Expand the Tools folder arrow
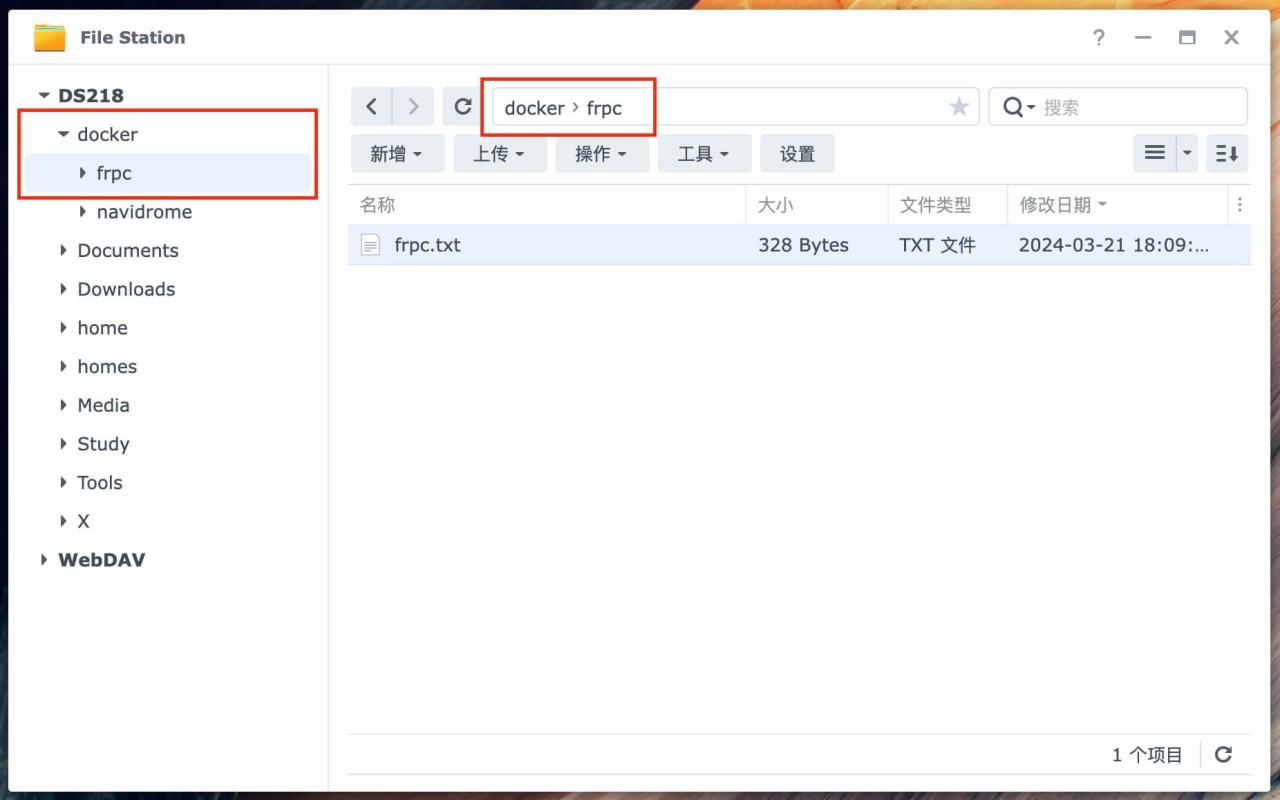Image resolution: width=1280 pixels, height=800 pixels. pos(64,482)
